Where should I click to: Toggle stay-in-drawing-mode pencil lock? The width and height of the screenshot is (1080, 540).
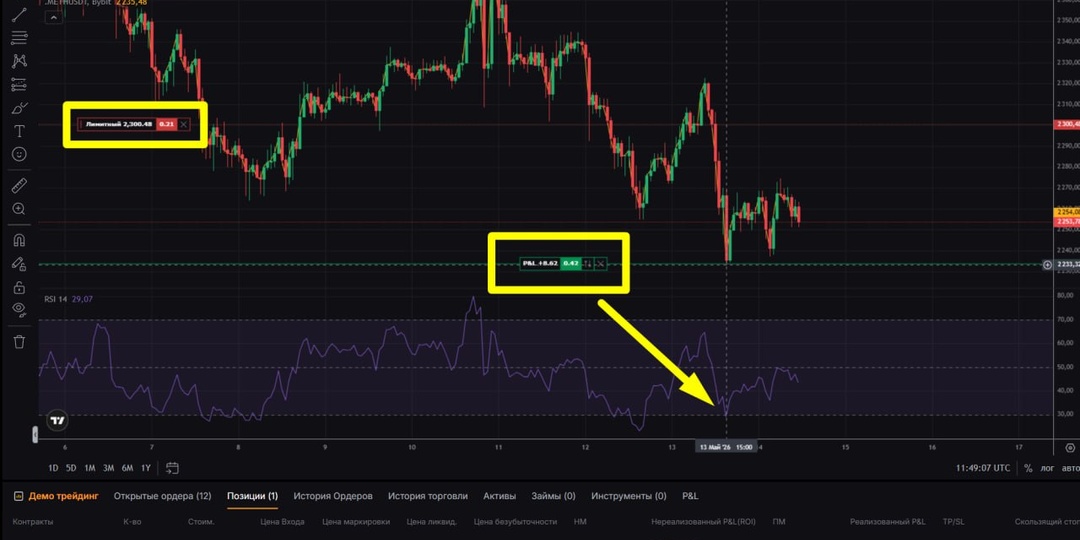click(x=19, y=263)
